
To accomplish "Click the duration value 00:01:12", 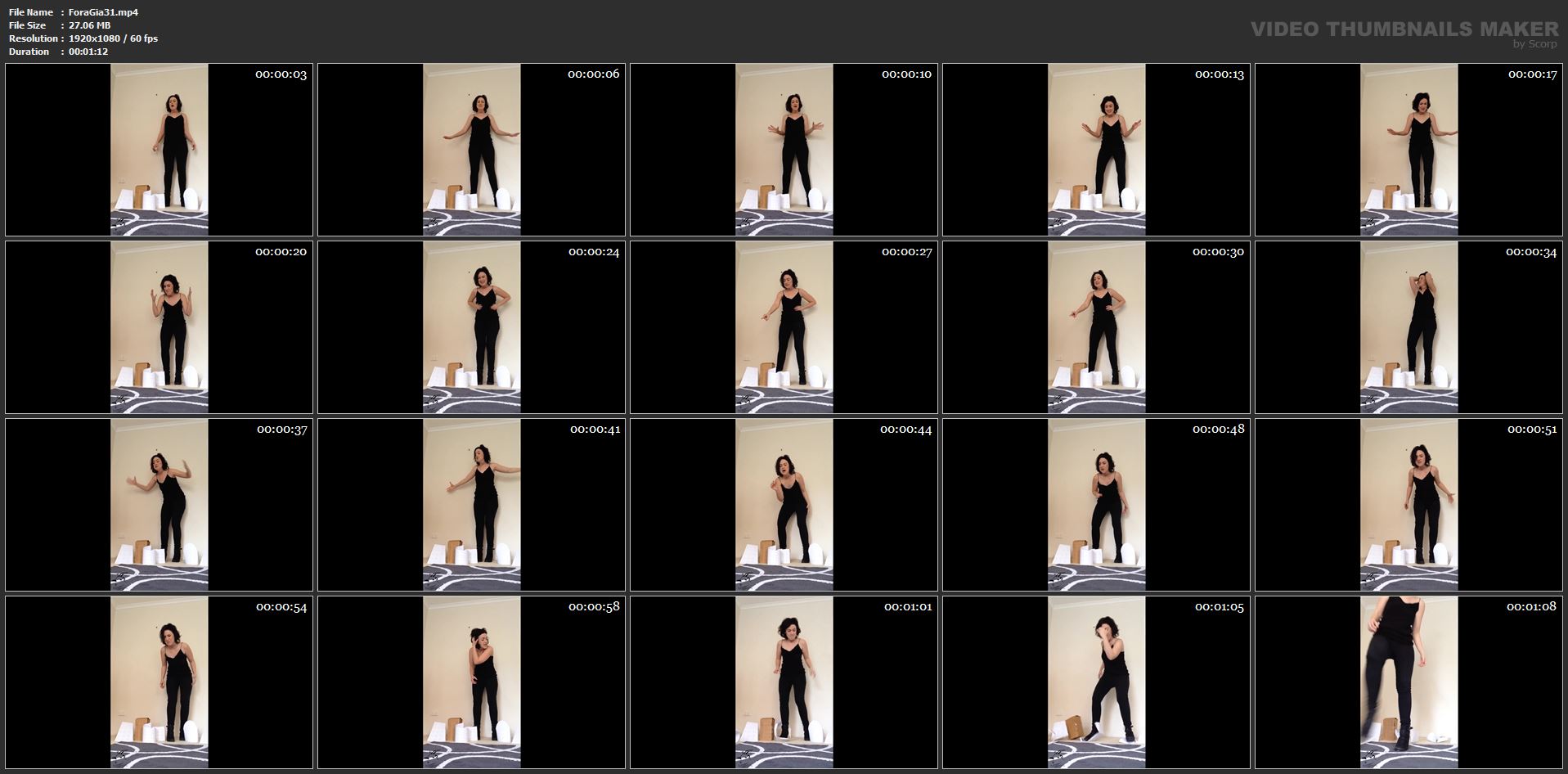I will coord(88,52).
